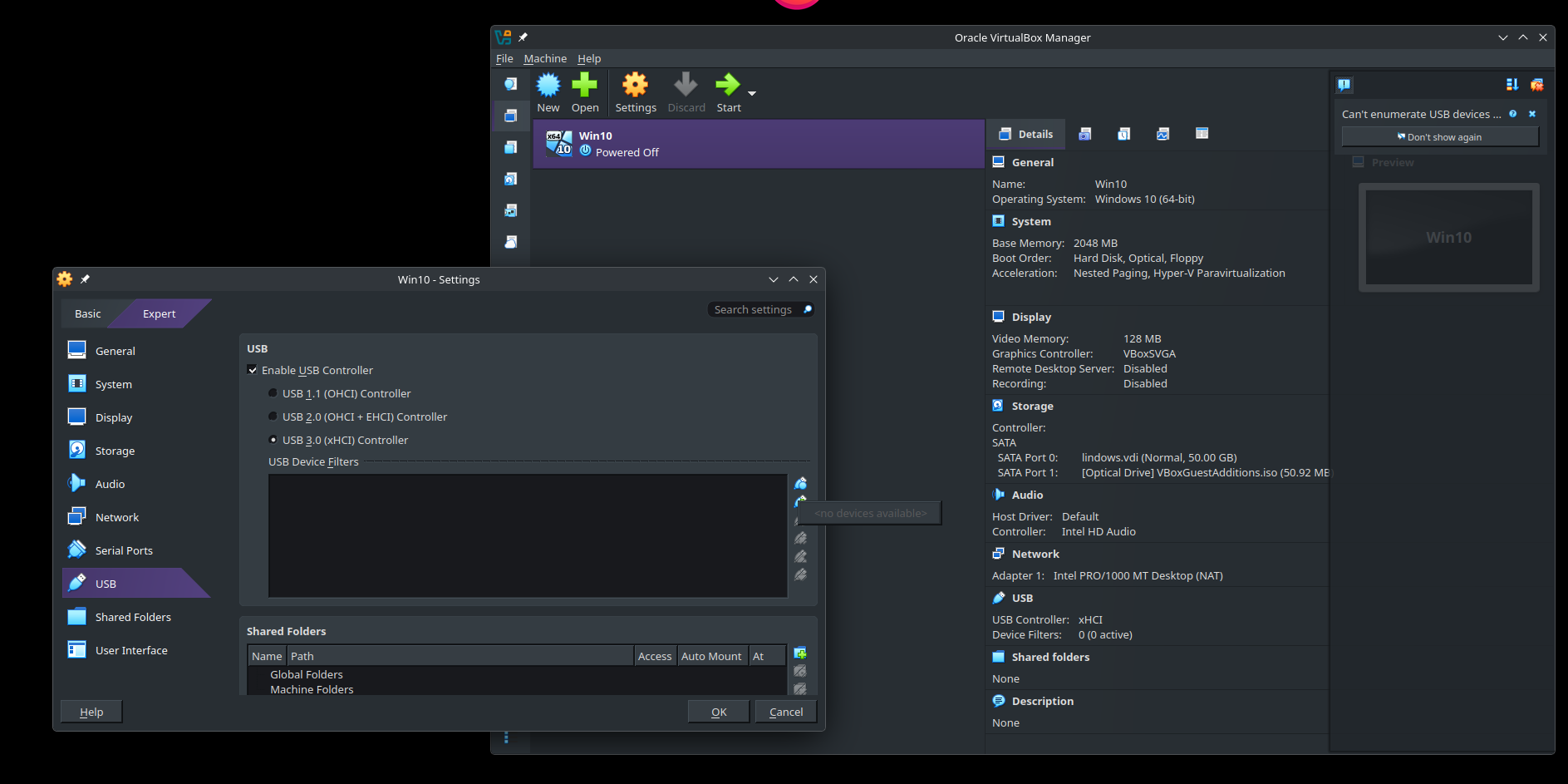Select Network in settings sidebar
The height and width of the screenshot is (784, 1568).
117,517
